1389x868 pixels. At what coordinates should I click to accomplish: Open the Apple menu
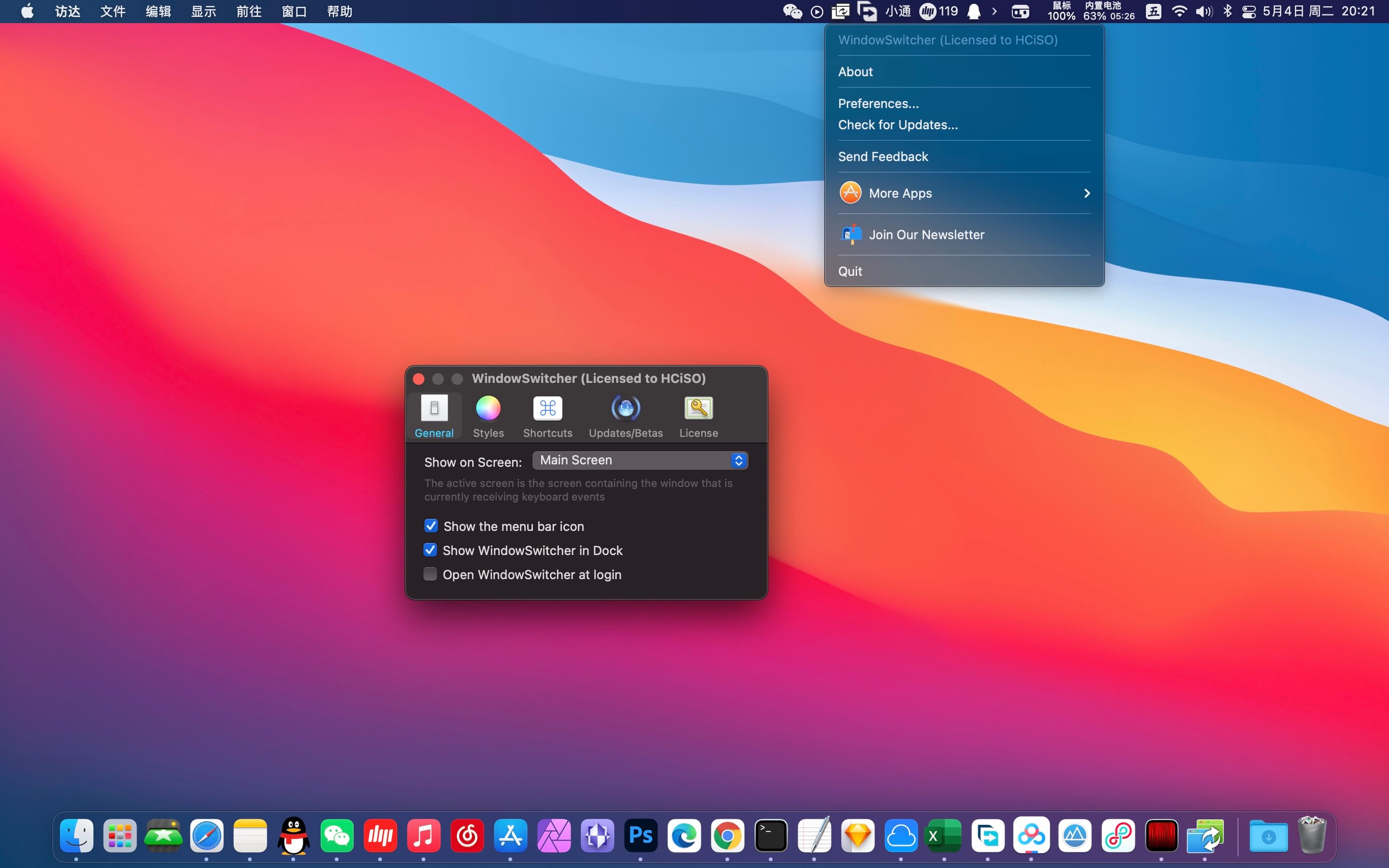pos(27,12)
